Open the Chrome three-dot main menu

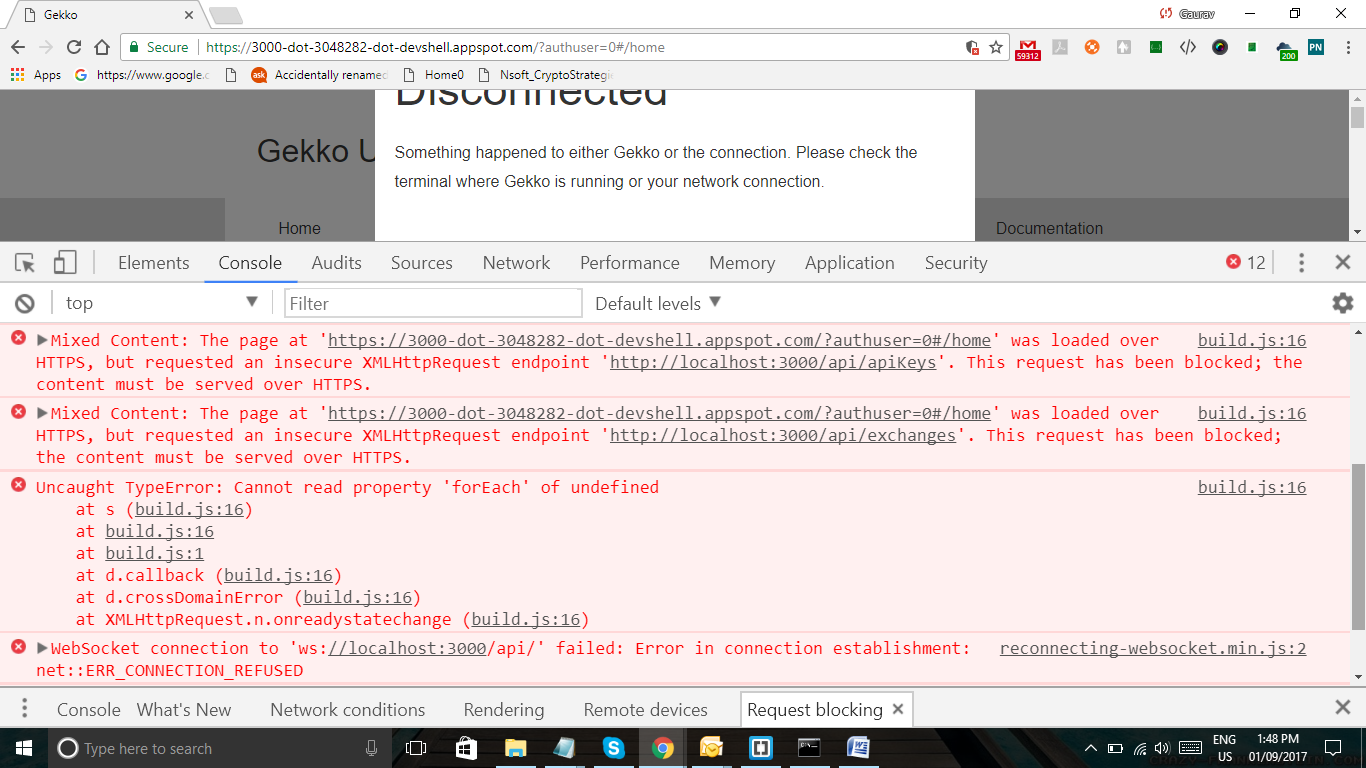tap(1346, 47)
